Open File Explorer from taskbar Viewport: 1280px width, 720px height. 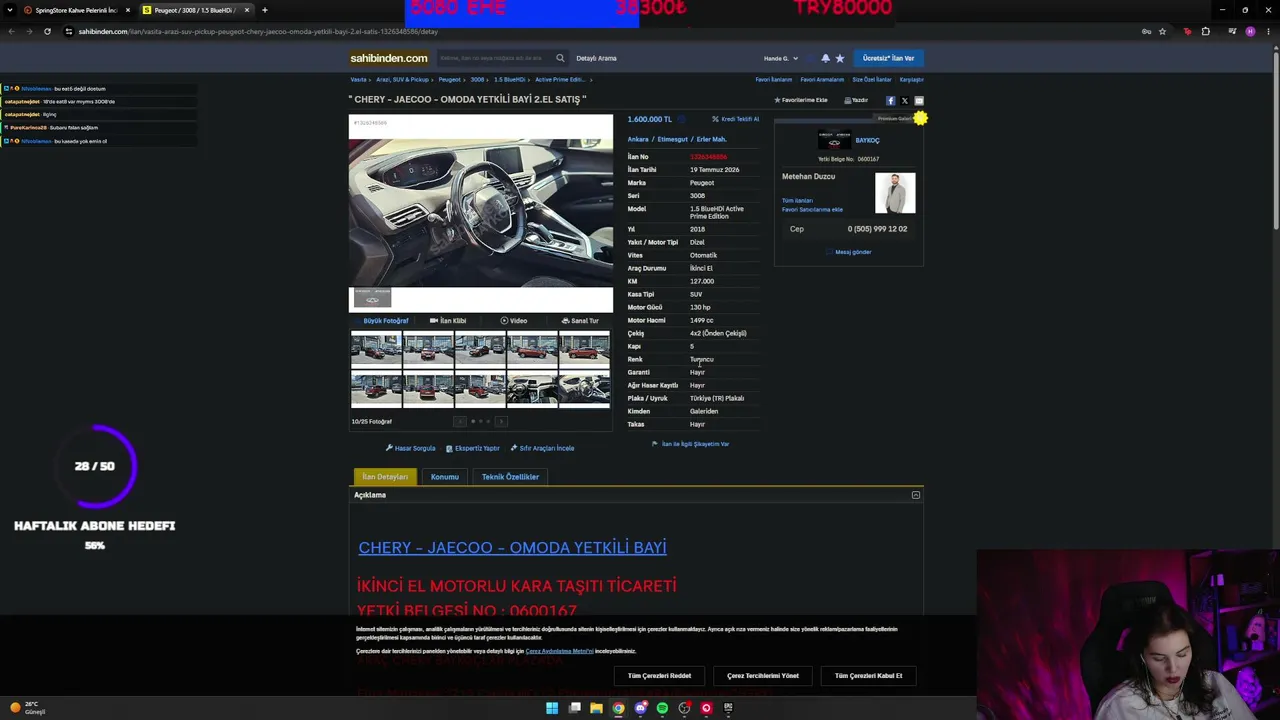(596, 708)
